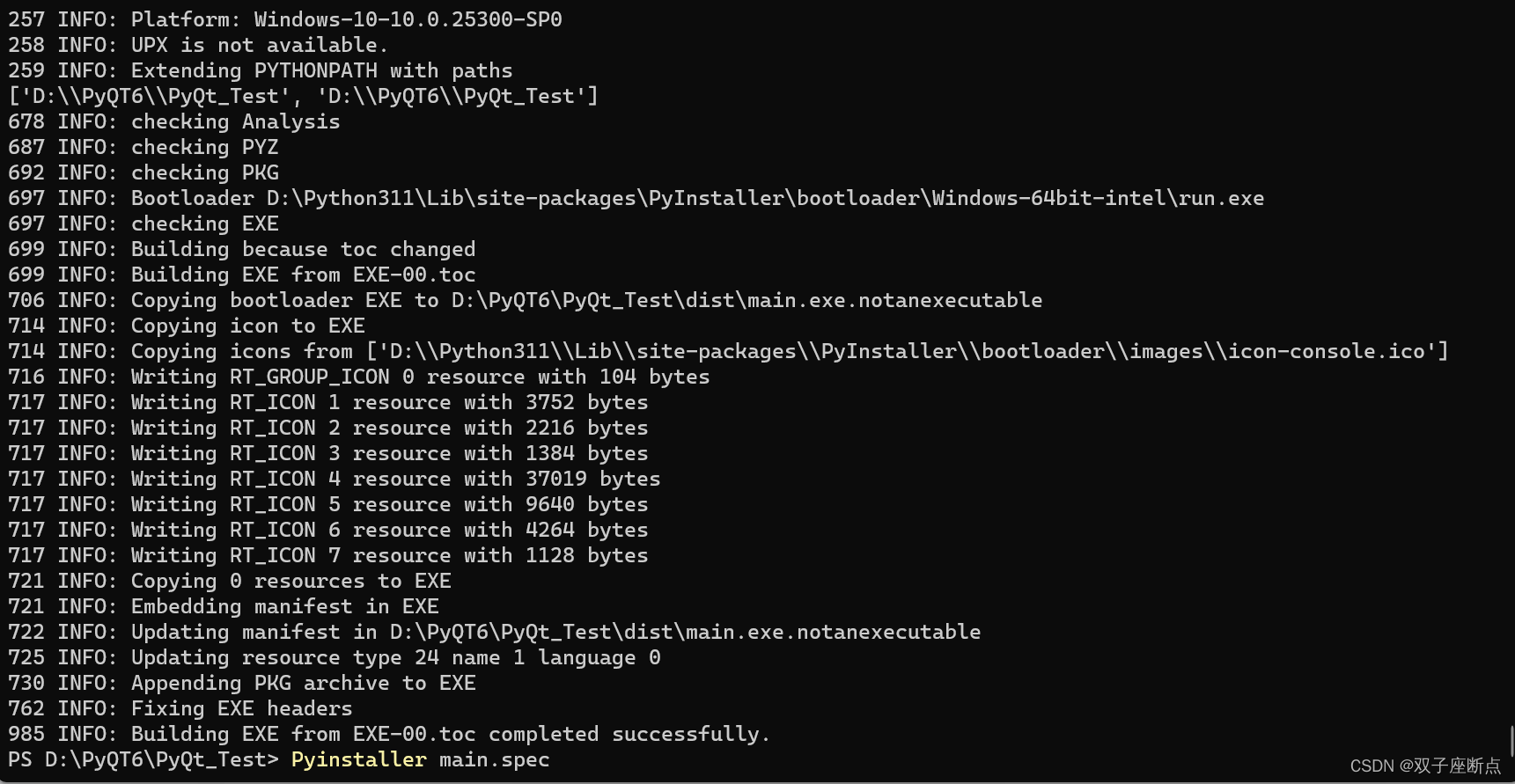Click the 'checking PYZ' log line
The image size is (1515, 784).
[143, 147]
